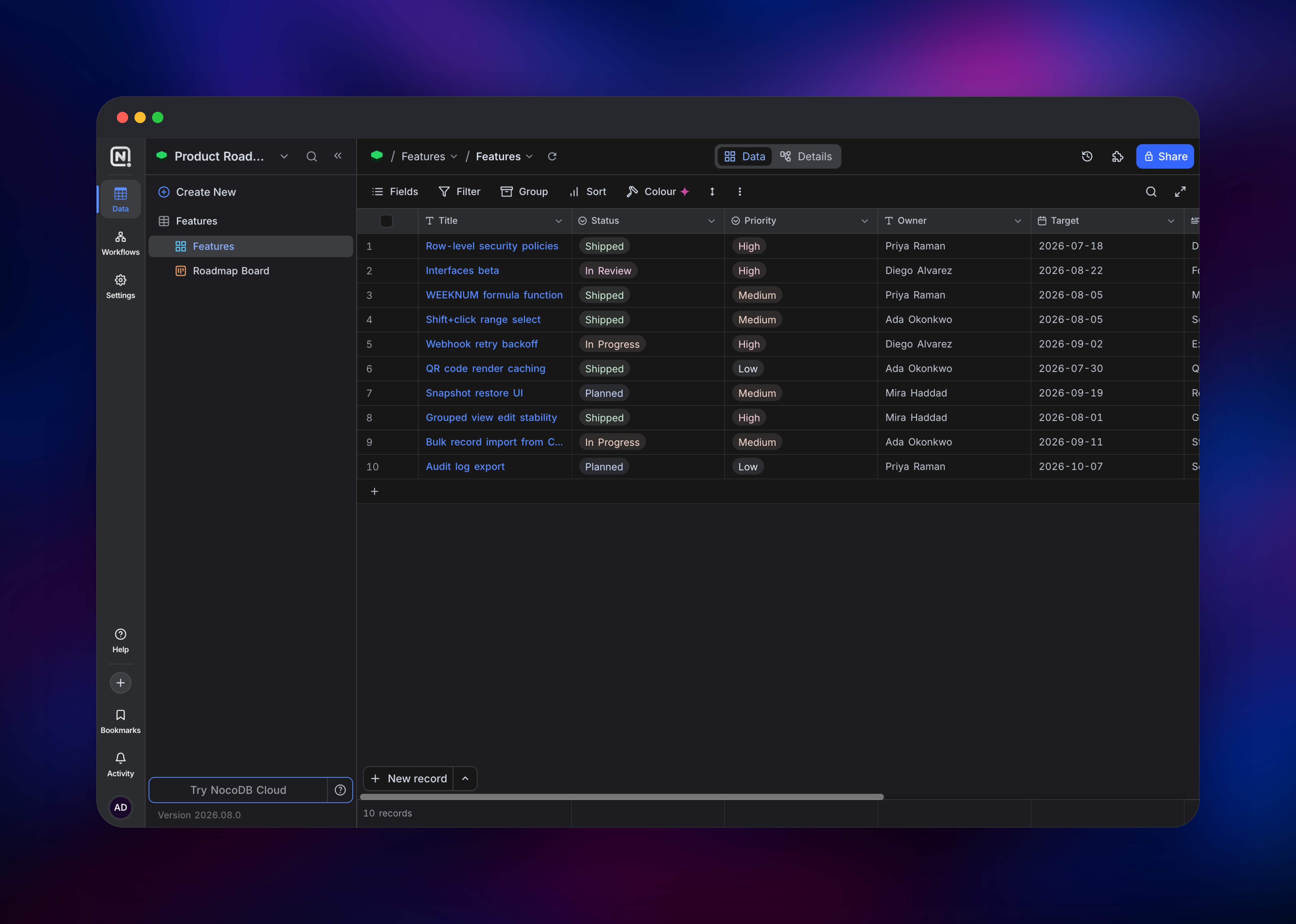This screenshot has height=924, width=1296.
Task: Toggle fullscreen view with expand arrows
Action: click(1181, 192)
